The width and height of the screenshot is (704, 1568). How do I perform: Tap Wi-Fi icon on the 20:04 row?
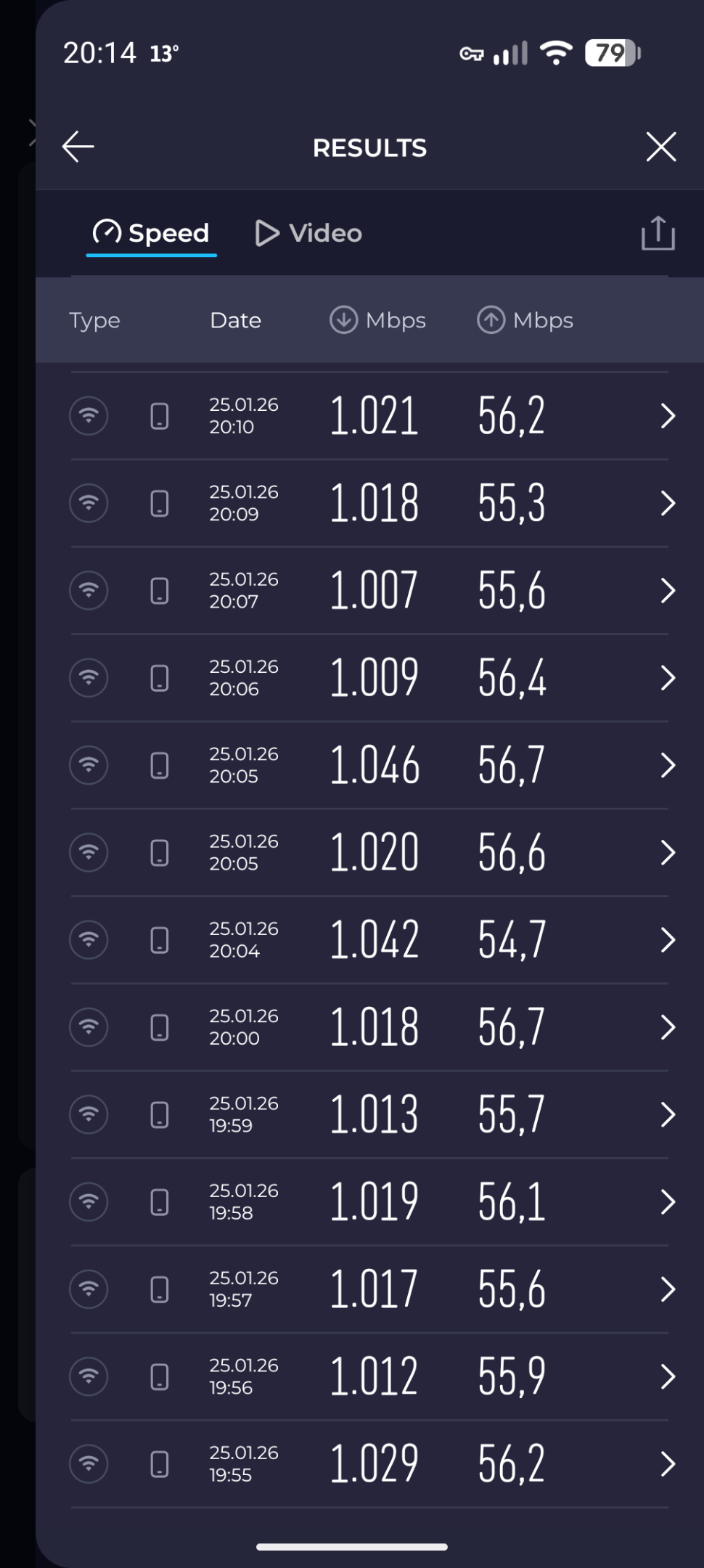(89, 940)
